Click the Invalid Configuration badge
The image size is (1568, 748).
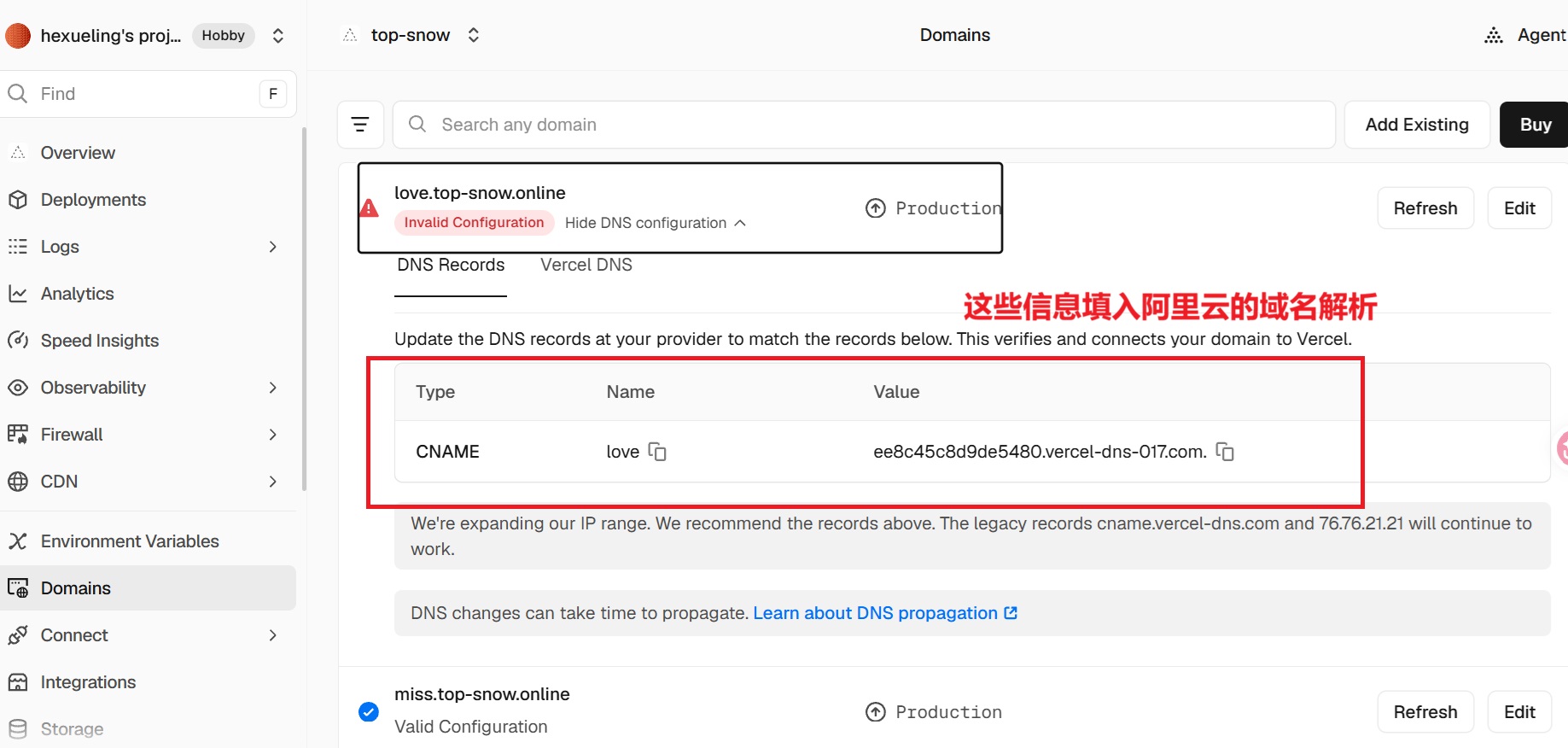474,223
